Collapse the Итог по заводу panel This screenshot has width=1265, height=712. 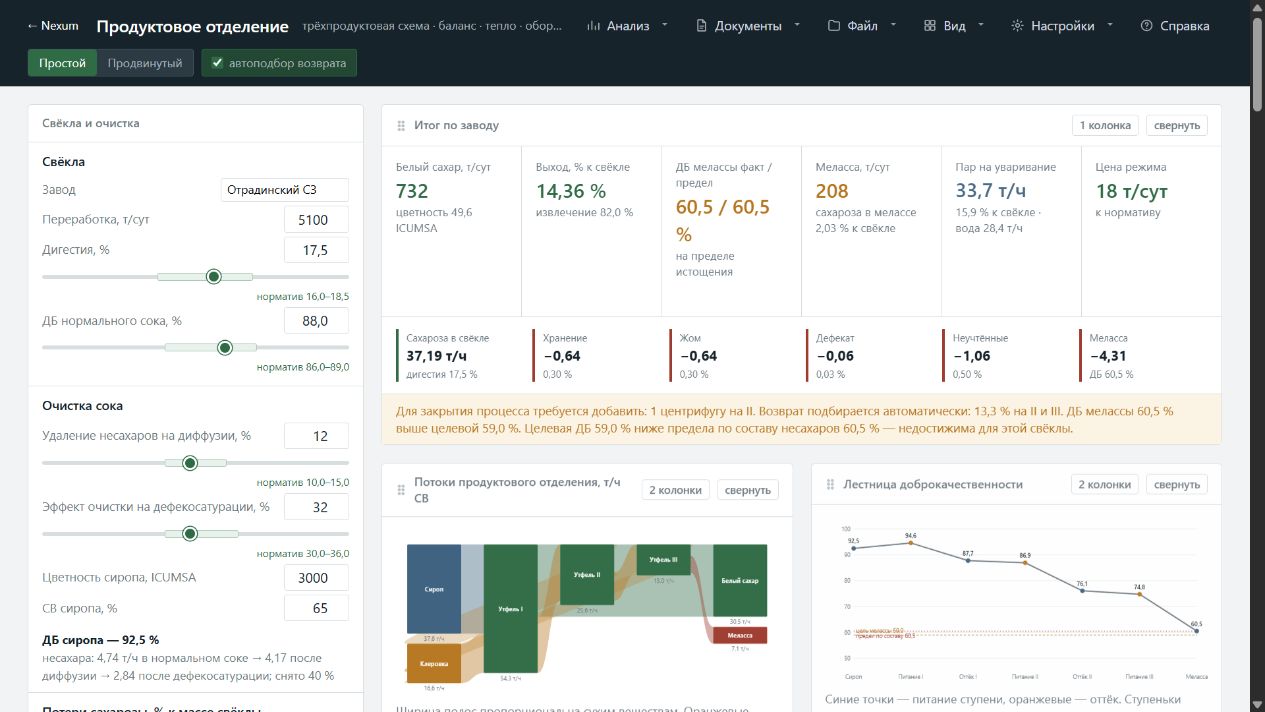(1177, 125)
